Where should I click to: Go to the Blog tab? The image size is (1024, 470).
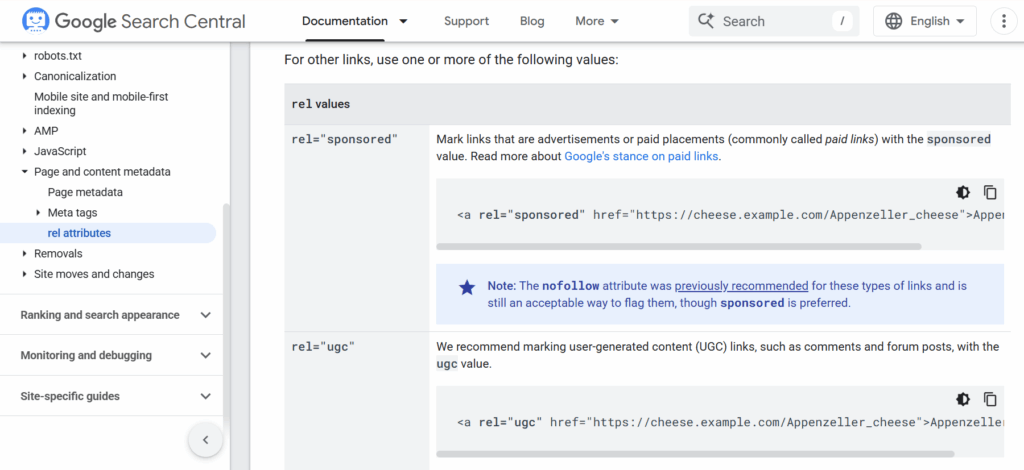[532, 21]
